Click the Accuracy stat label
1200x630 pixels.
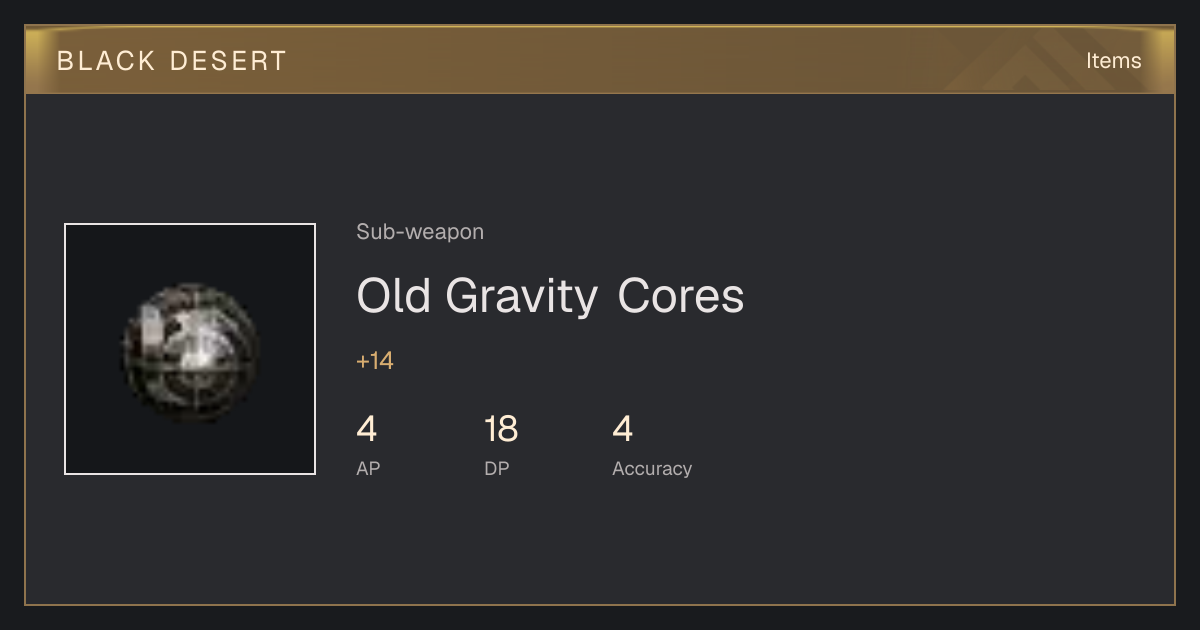click(652, 468)
